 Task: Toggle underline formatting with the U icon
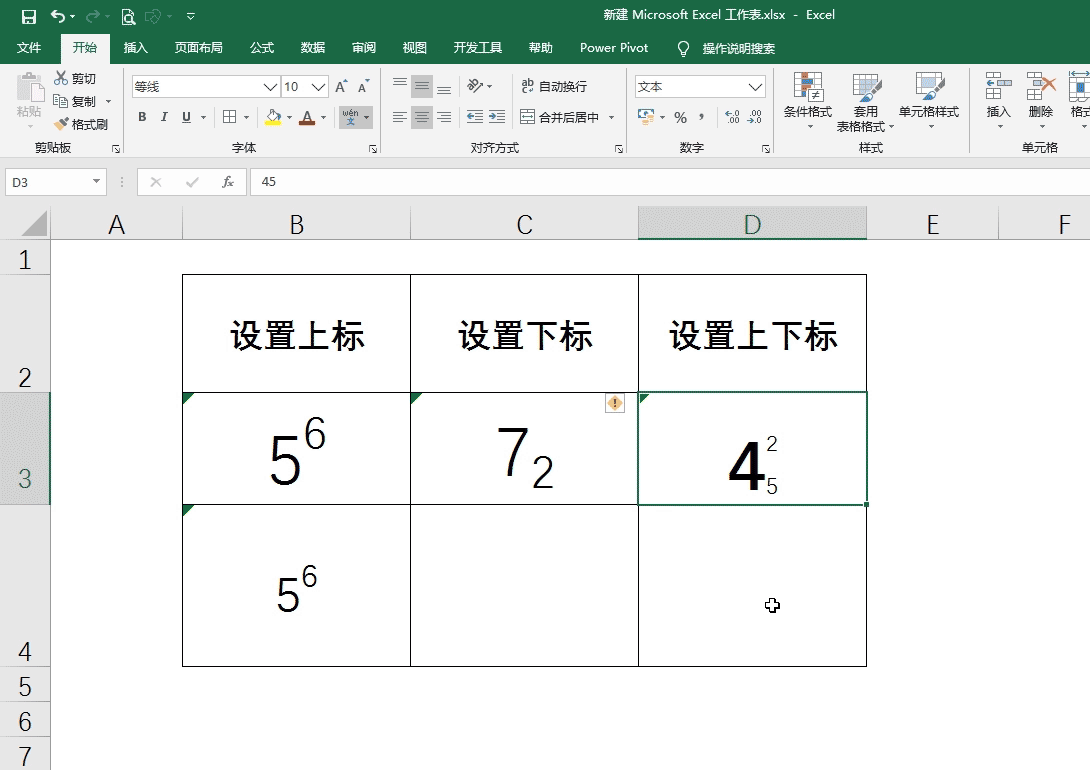pyautogui.click(x=186, y=117)
